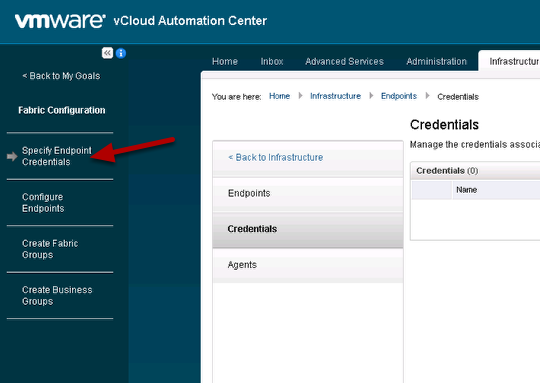Click the vCloud Automation Center title
Image resolution: width=540 pixels, height=383 pixels.
[190, 21]
